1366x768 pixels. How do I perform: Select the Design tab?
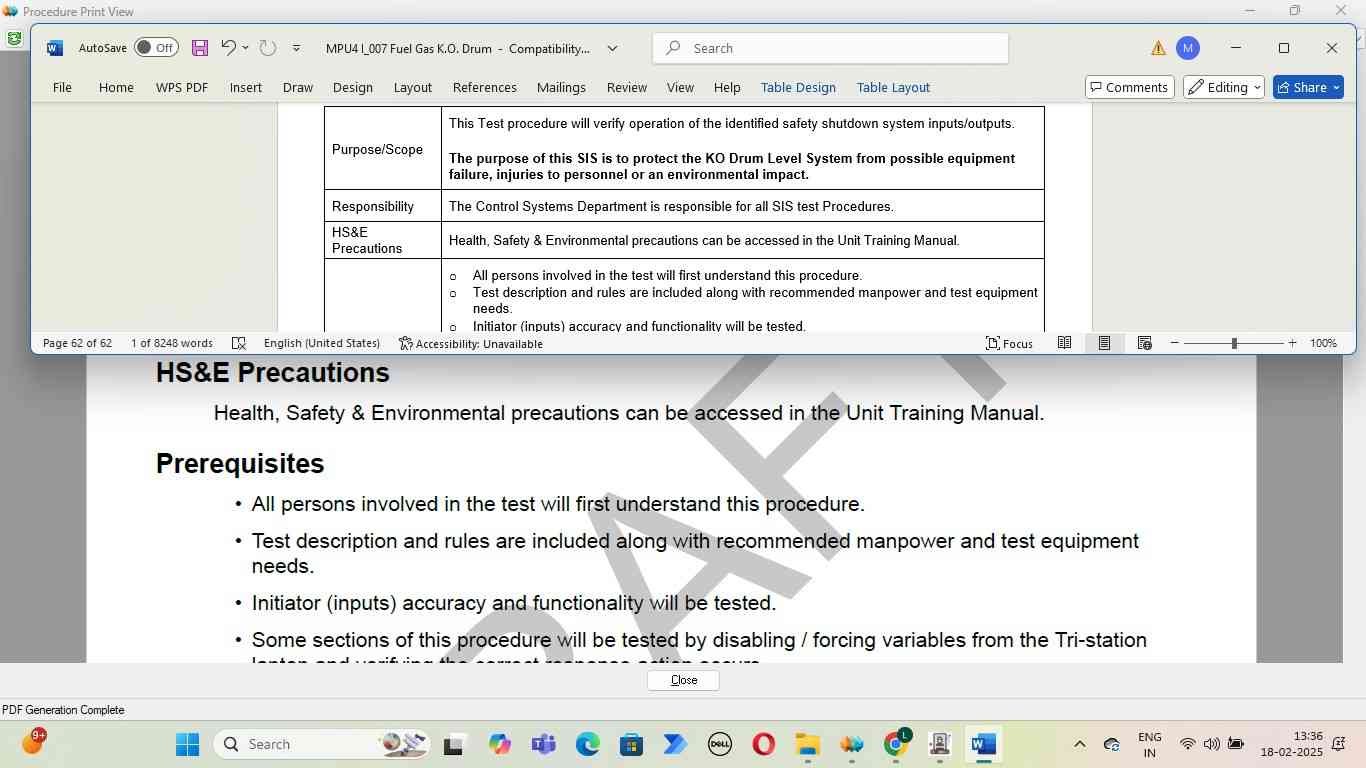(x=353, y=87)
